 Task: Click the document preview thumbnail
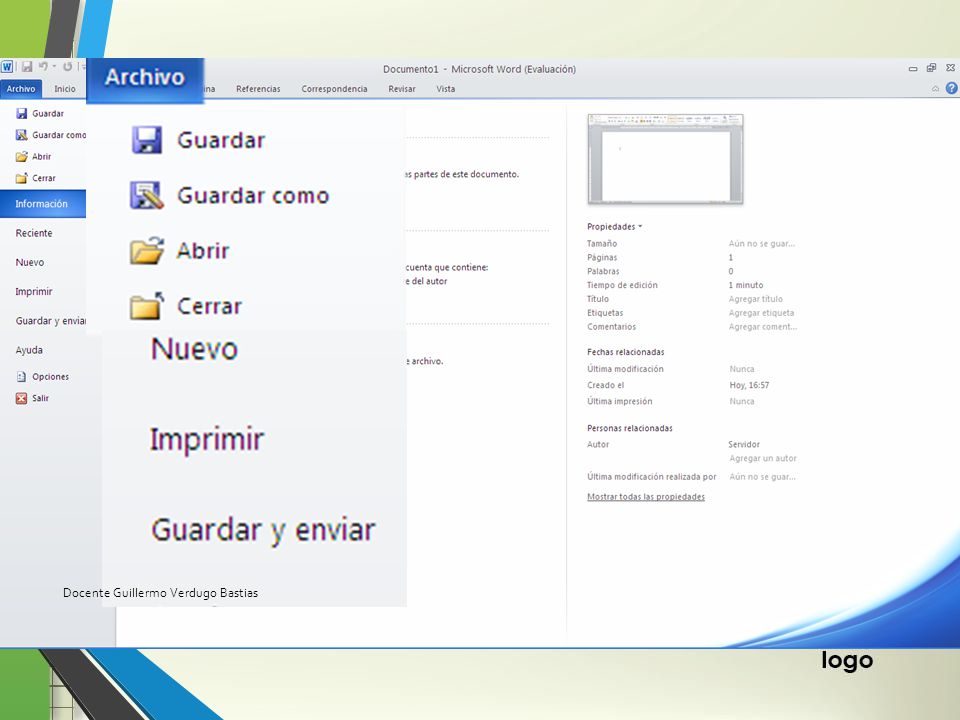[666, 159]
